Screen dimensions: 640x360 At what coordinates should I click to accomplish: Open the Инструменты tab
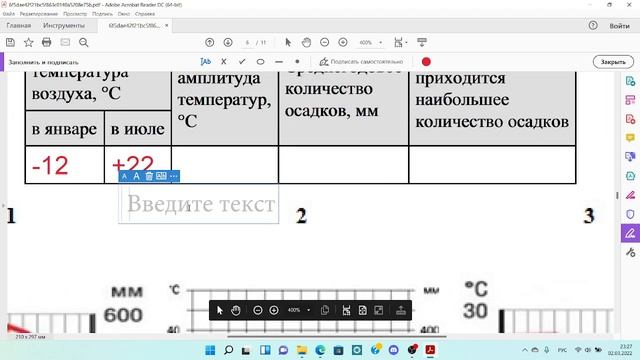coord(64,25)
